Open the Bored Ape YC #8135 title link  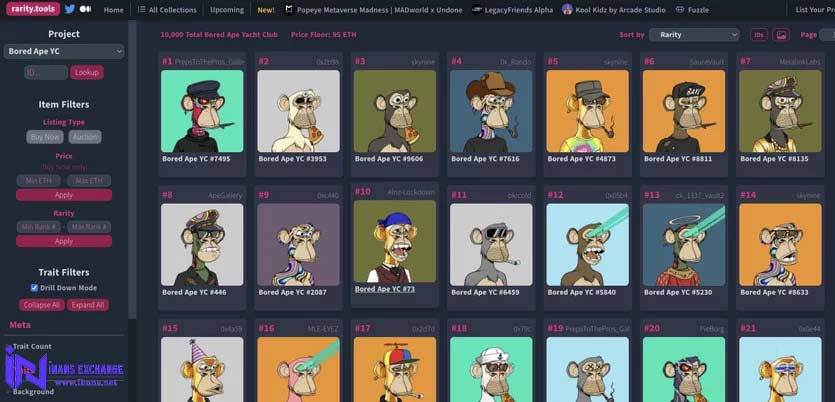coord(774,159)
